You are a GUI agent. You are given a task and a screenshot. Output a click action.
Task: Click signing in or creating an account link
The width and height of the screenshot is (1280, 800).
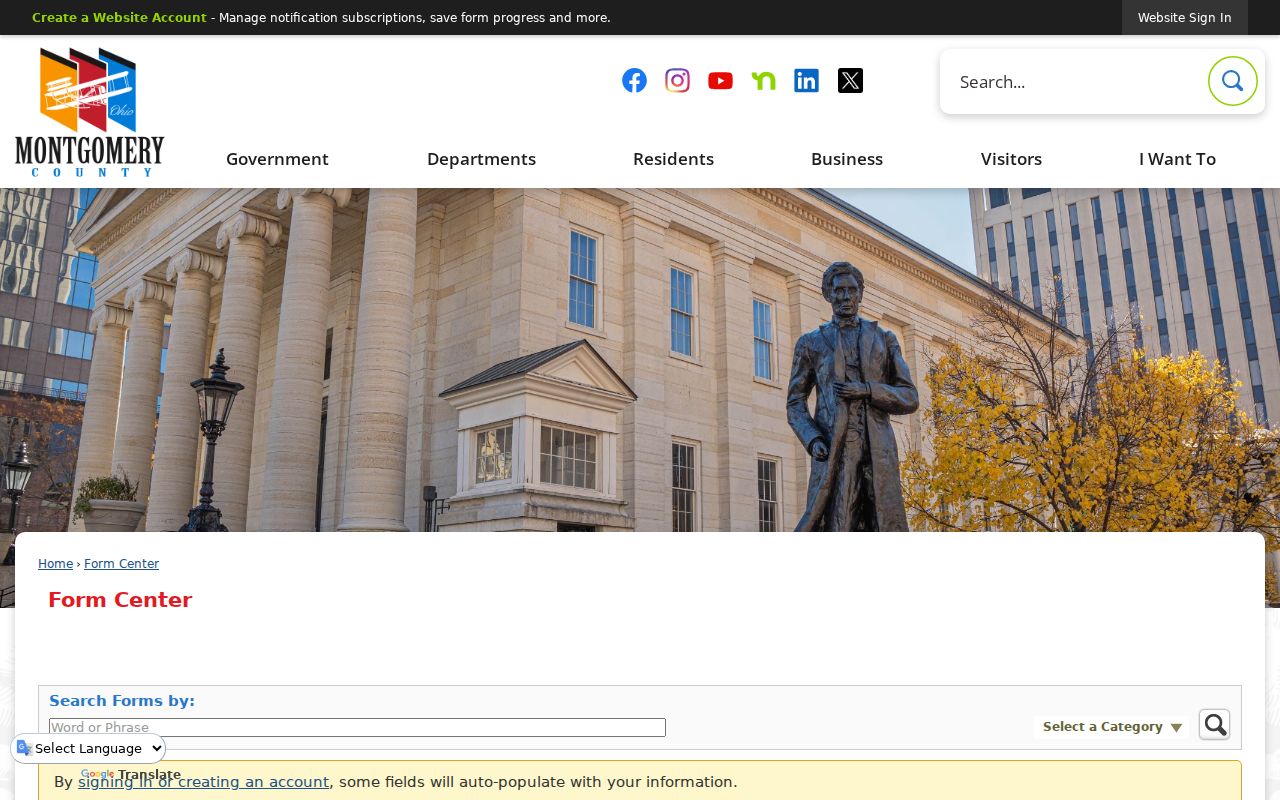click(203, 782)
